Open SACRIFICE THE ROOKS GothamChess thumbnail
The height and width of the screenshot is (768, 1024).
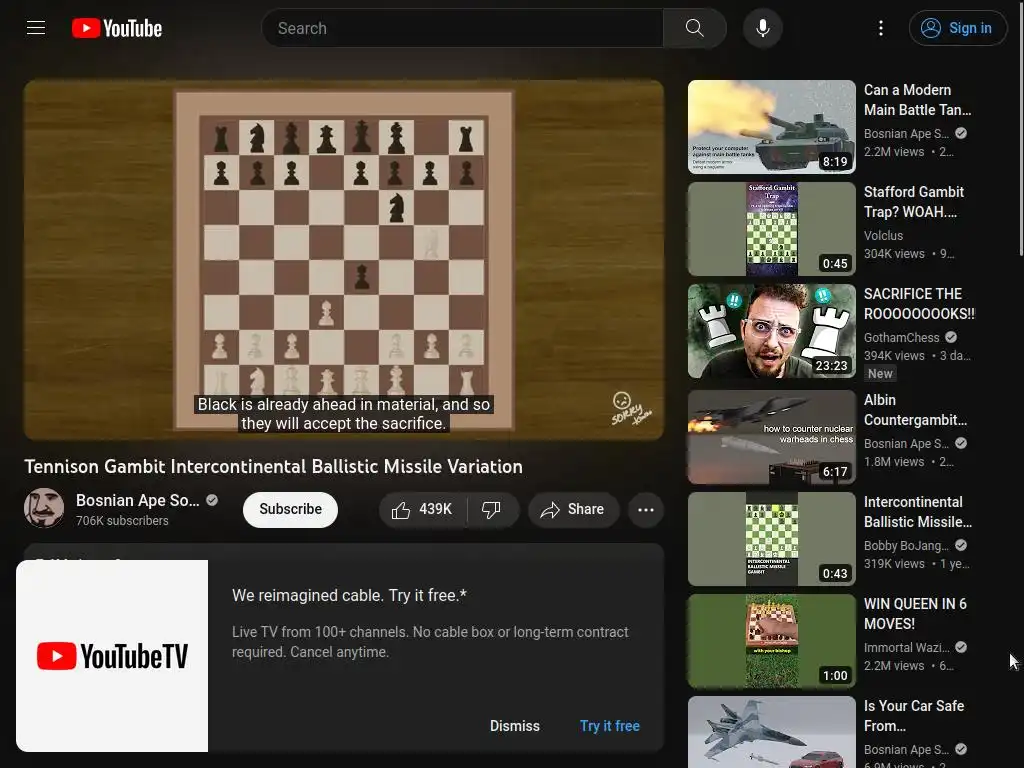tap(771, 330)
